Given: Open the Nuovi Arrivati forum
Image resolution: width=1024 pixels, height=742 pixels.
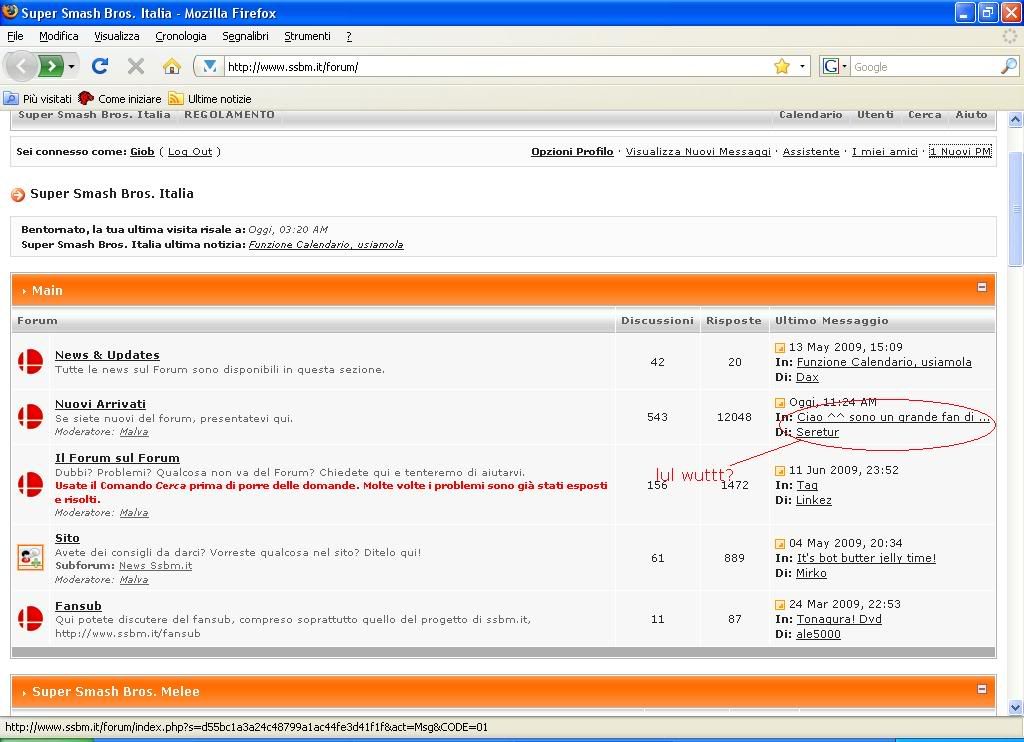Looking at the screenshot, I should click(x=101, y=404).
